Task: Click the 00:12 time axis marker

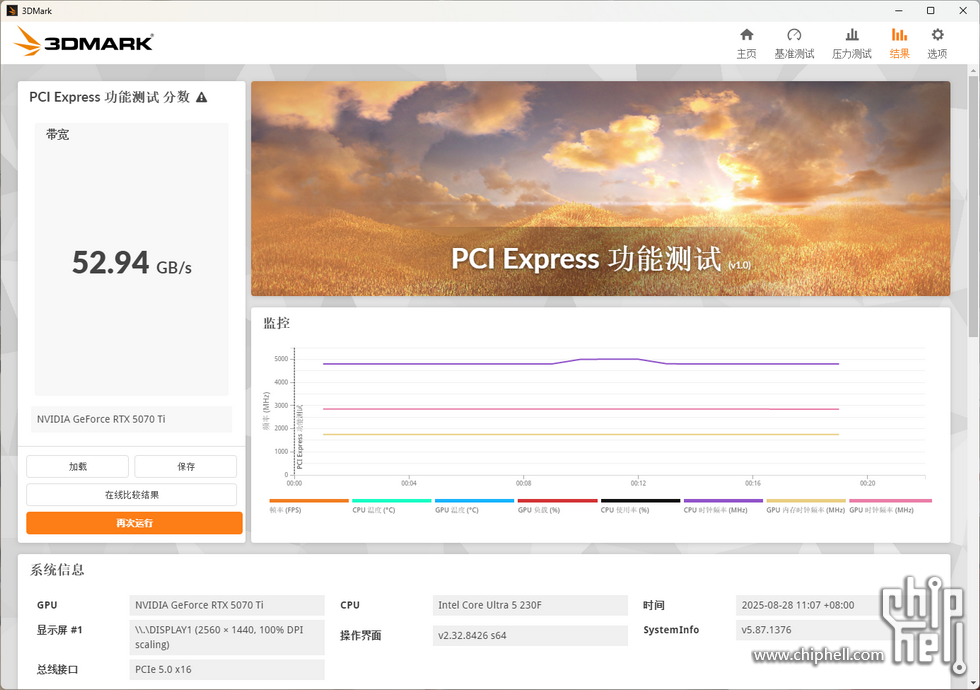Action: (x=638, y=483)
